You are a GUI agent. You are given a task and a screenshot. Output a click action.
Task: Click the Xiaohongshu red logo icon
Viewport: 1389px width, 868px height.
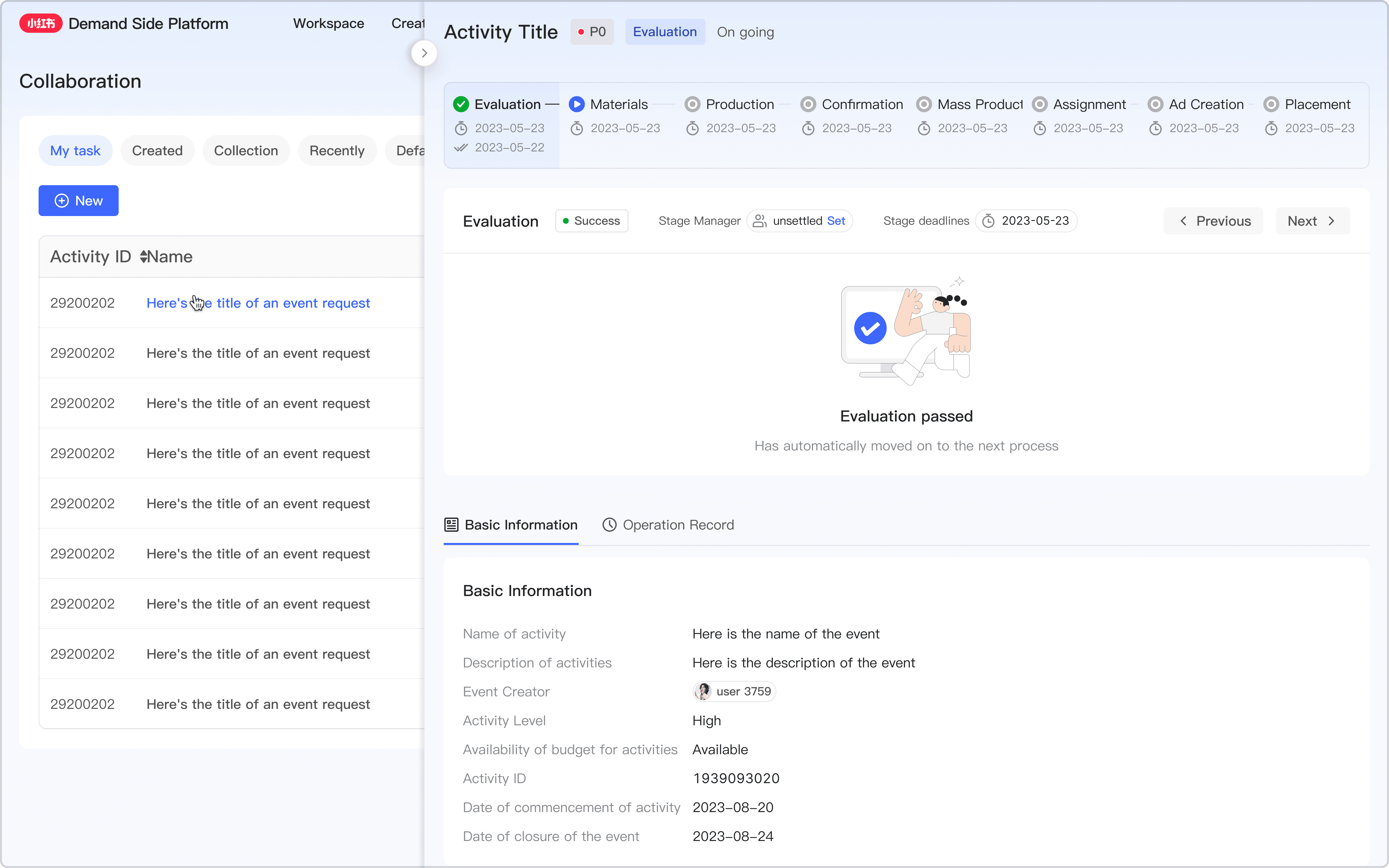coord(41,24)
